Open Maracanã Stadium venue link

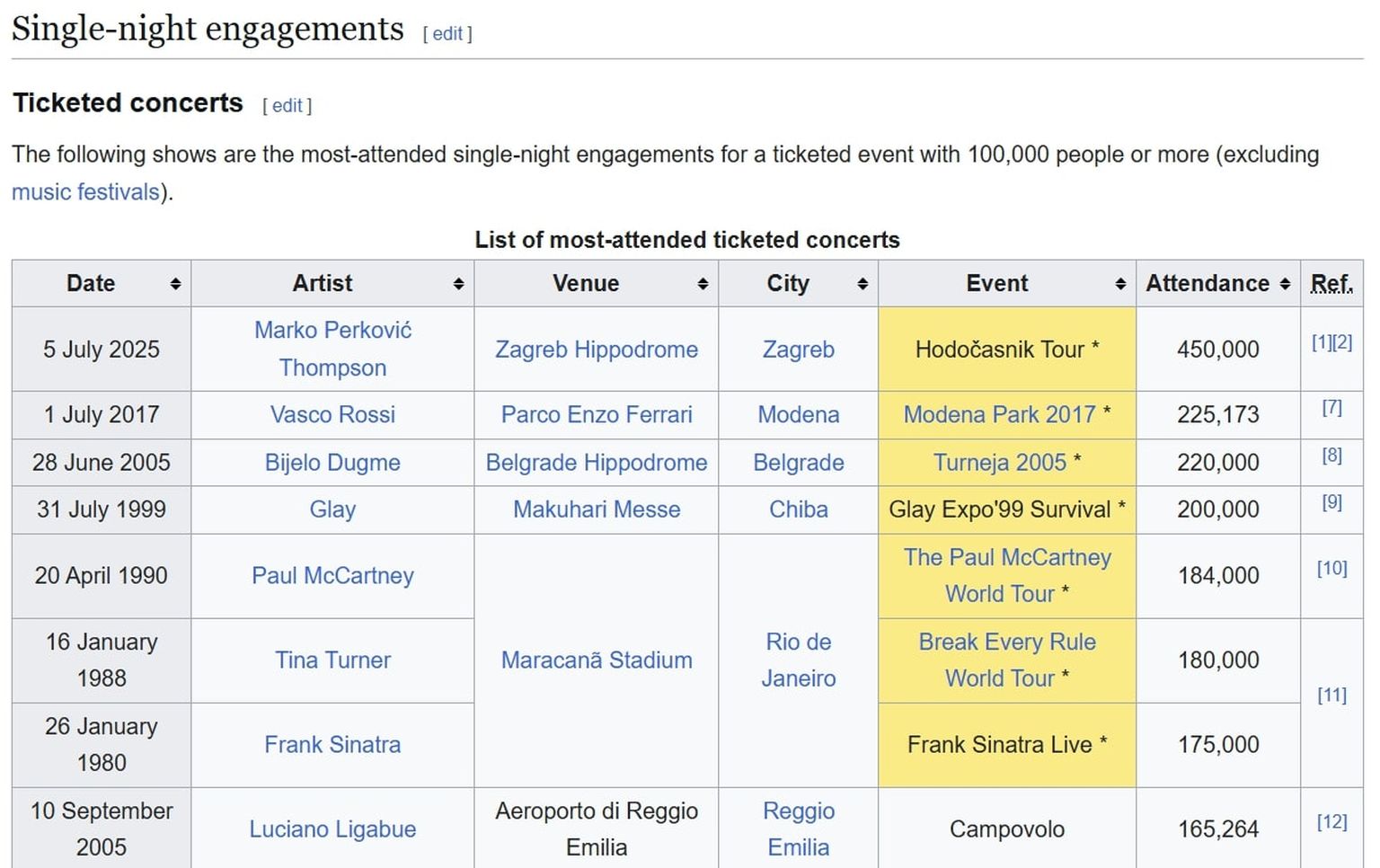(x=597, y=660)
